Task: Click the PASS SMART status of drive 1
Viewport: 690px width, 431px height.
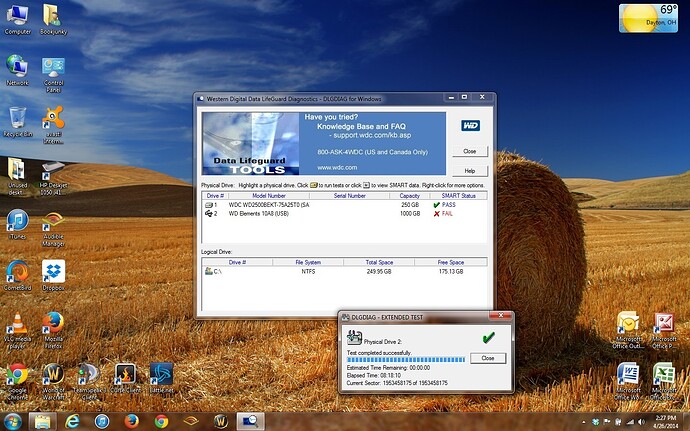Action: coord(444,205)
